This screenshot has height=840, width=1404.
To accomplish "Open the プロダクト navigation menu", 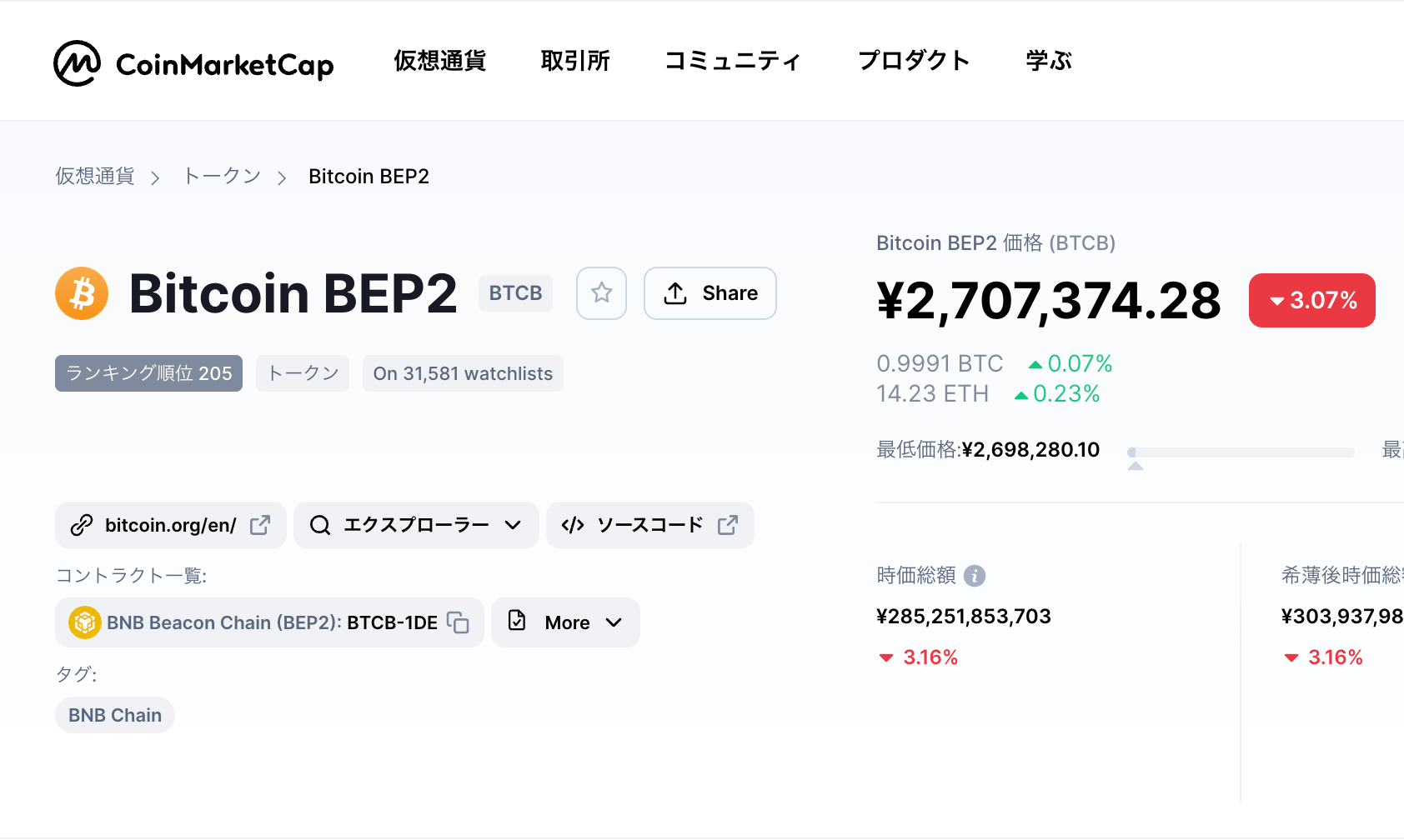I will click(x=914, y=61).
